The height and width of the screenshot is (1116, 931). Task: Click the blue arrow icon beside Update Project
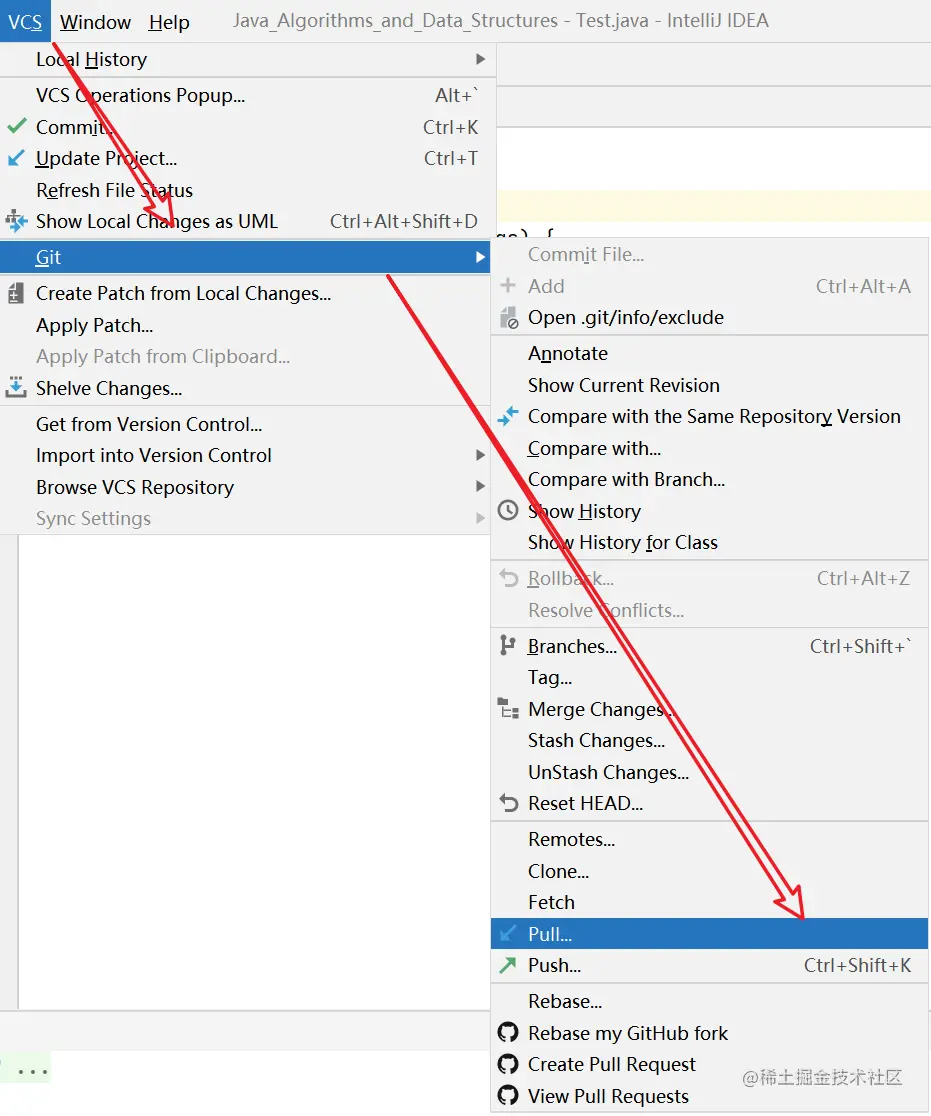pos(16,158)
